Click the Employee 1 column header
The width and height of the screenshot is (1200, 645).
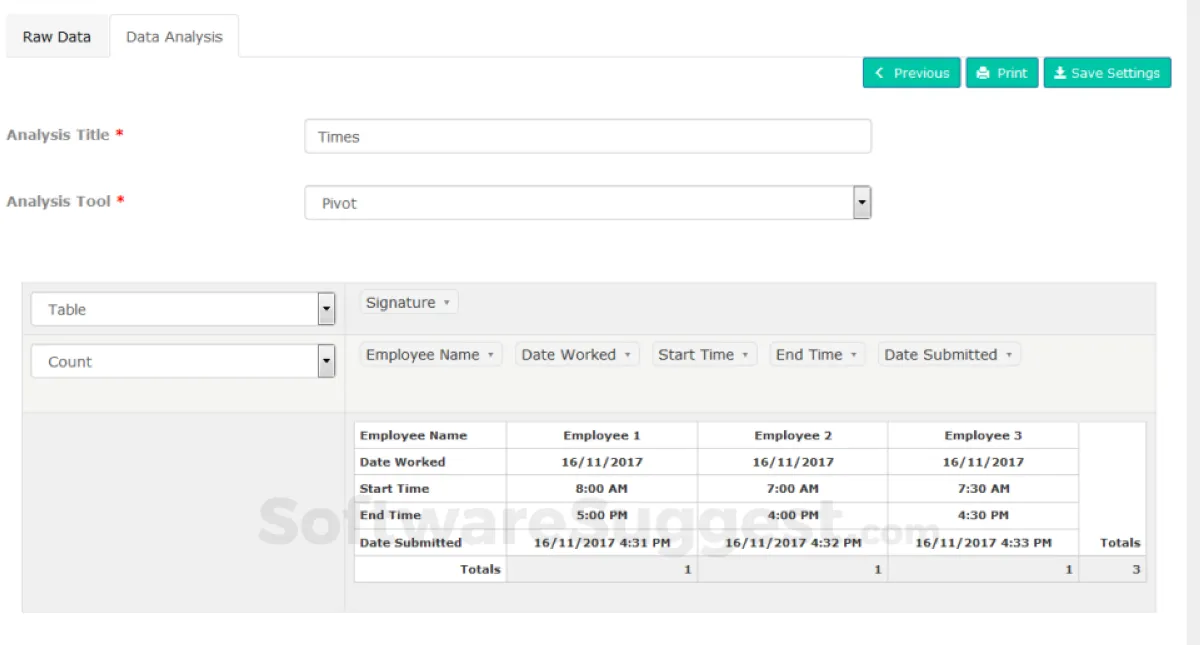[x=602, y=436]
